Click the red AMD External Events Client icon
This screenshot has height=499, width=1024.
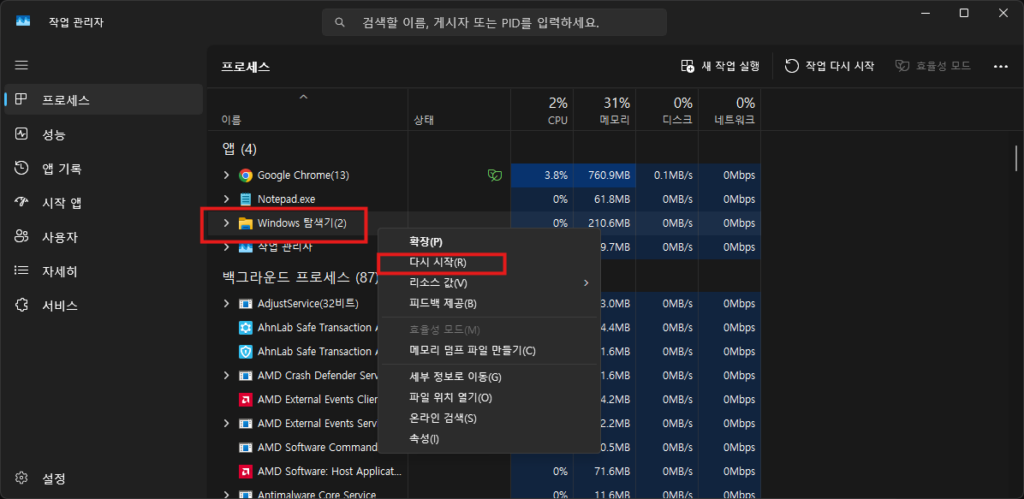tap(246, 399)
